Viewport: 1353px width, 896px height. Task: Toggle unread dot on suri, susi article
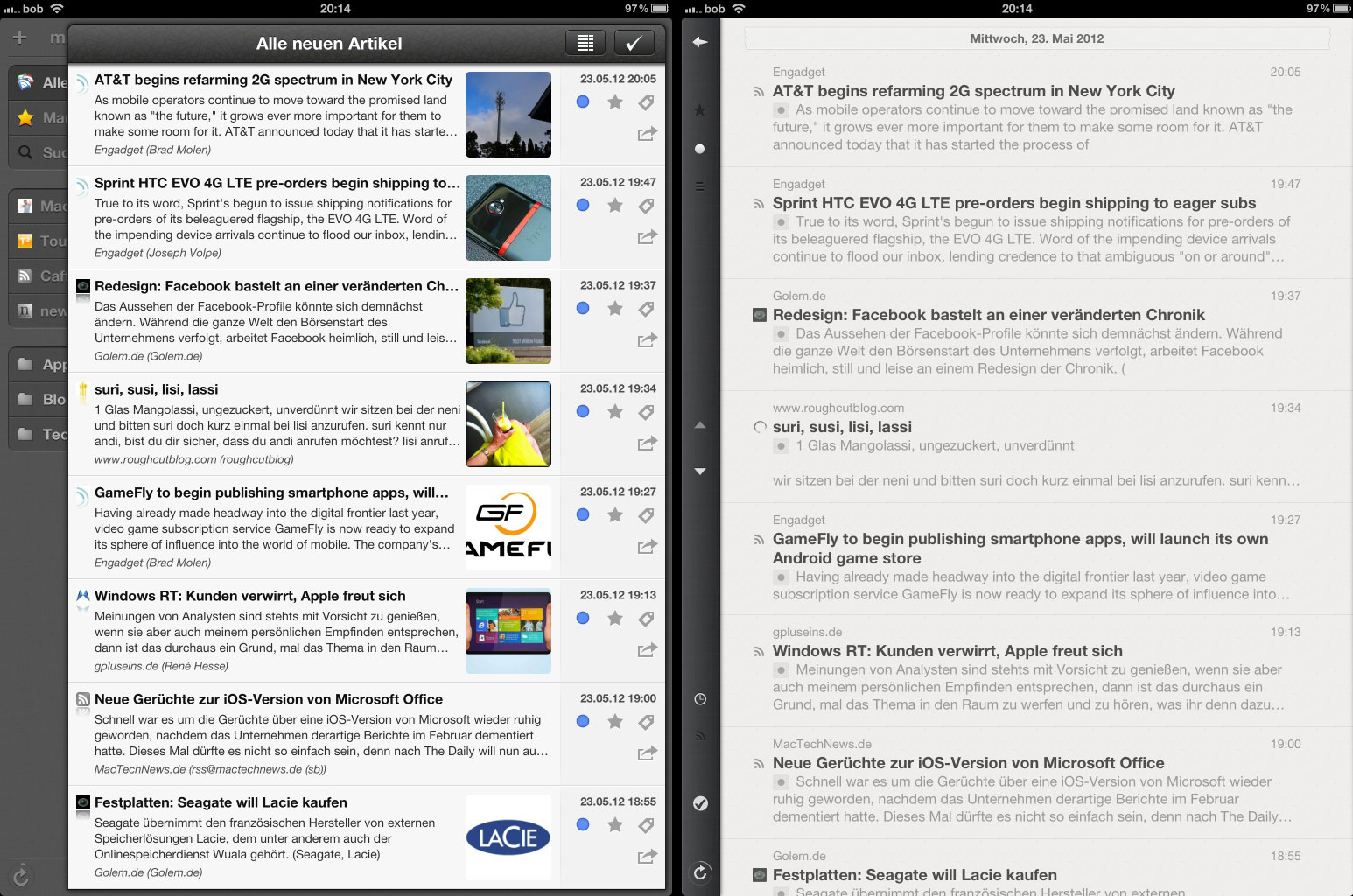pos(583,412)
